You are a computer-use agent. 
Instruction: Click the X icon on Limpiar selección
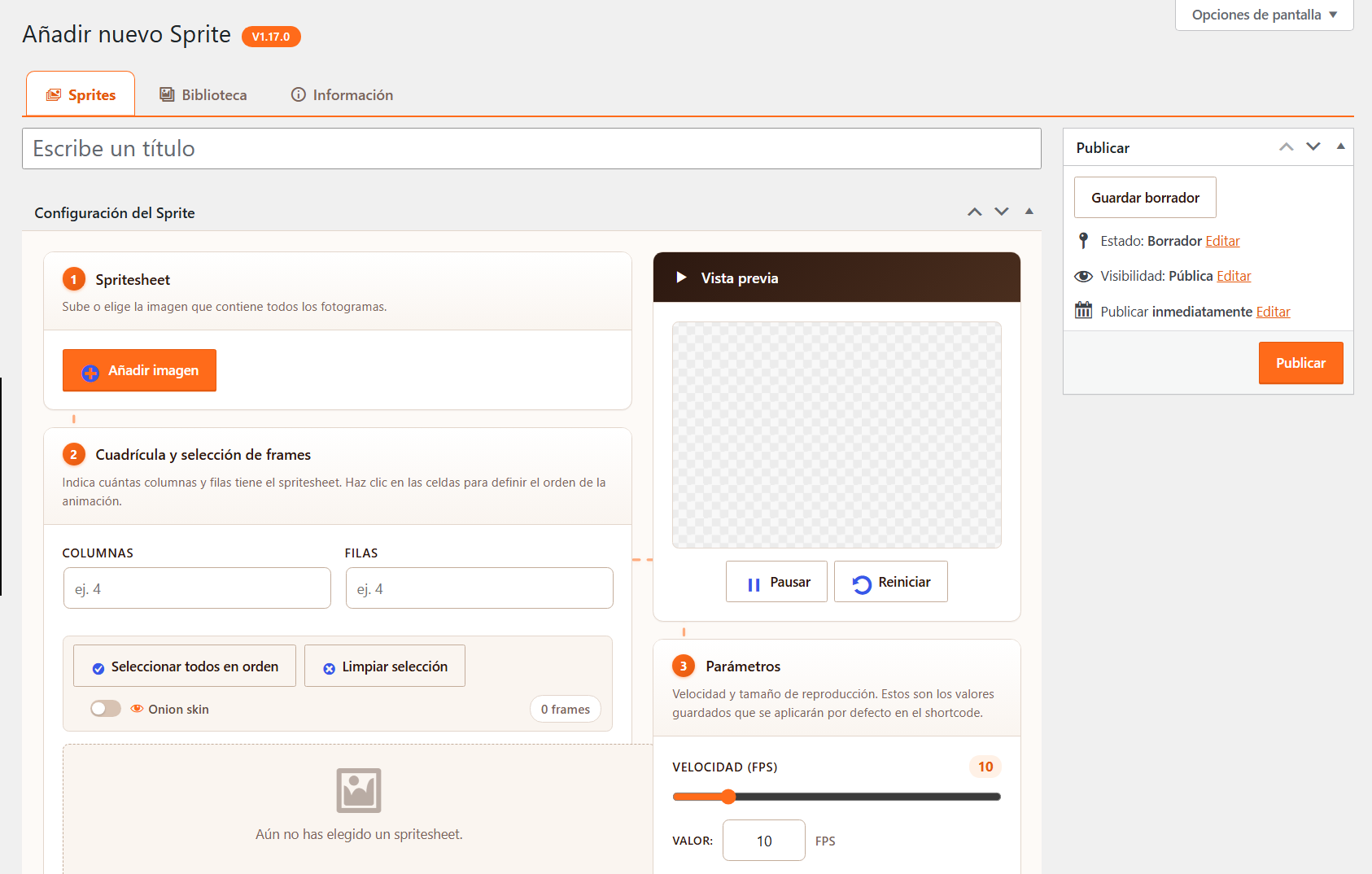(x=330, y=669)
